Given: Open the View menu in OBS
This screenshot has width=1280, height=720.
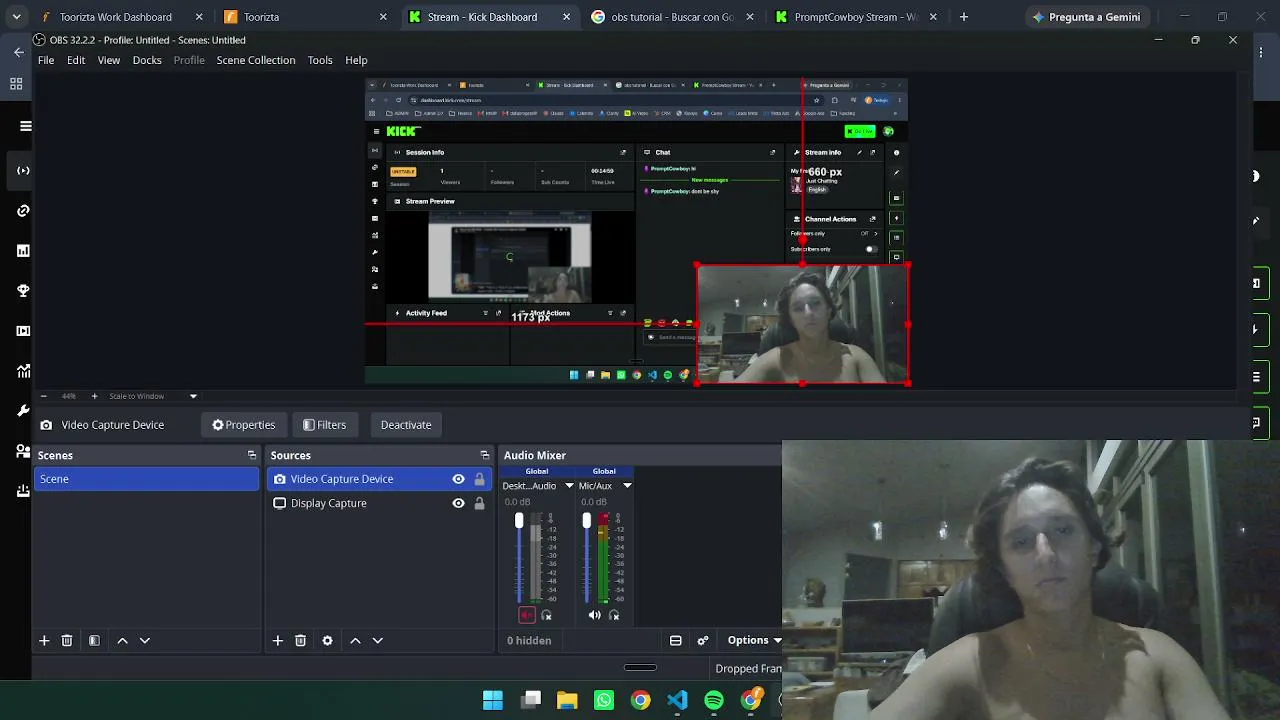Looking at the screenshot, I should [109, 60].
